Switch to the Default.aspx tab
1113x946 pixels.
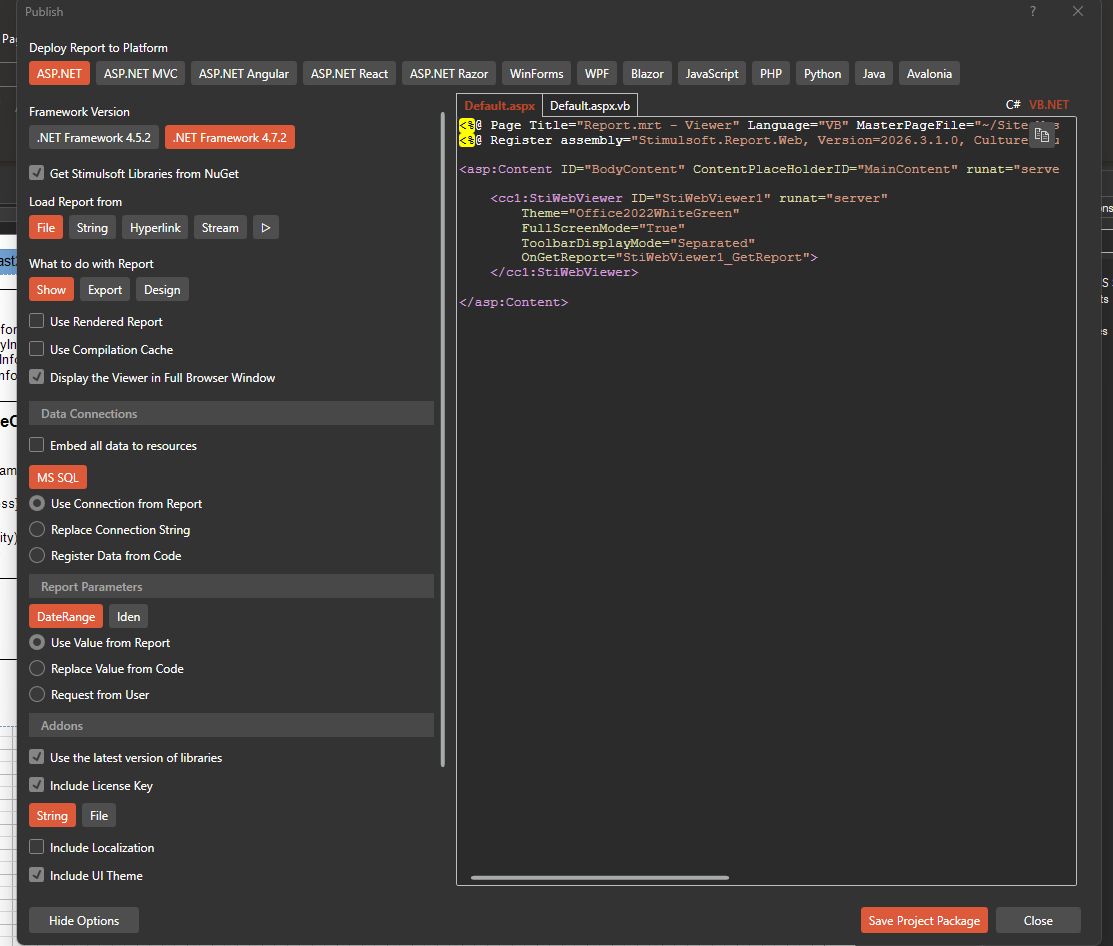(x=500, y=106)
